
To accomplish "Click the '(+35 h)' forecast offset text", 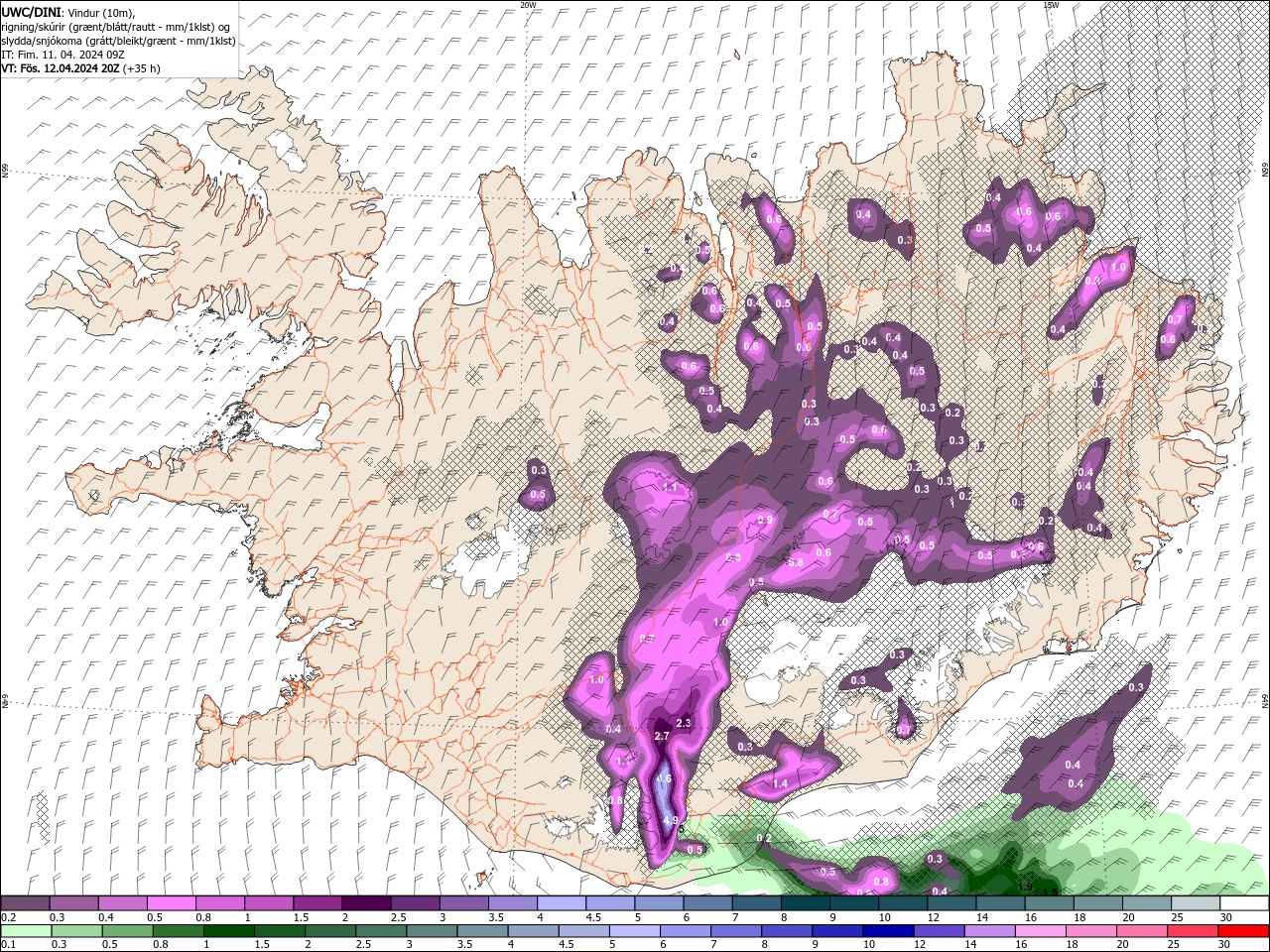I will point(142,68).
